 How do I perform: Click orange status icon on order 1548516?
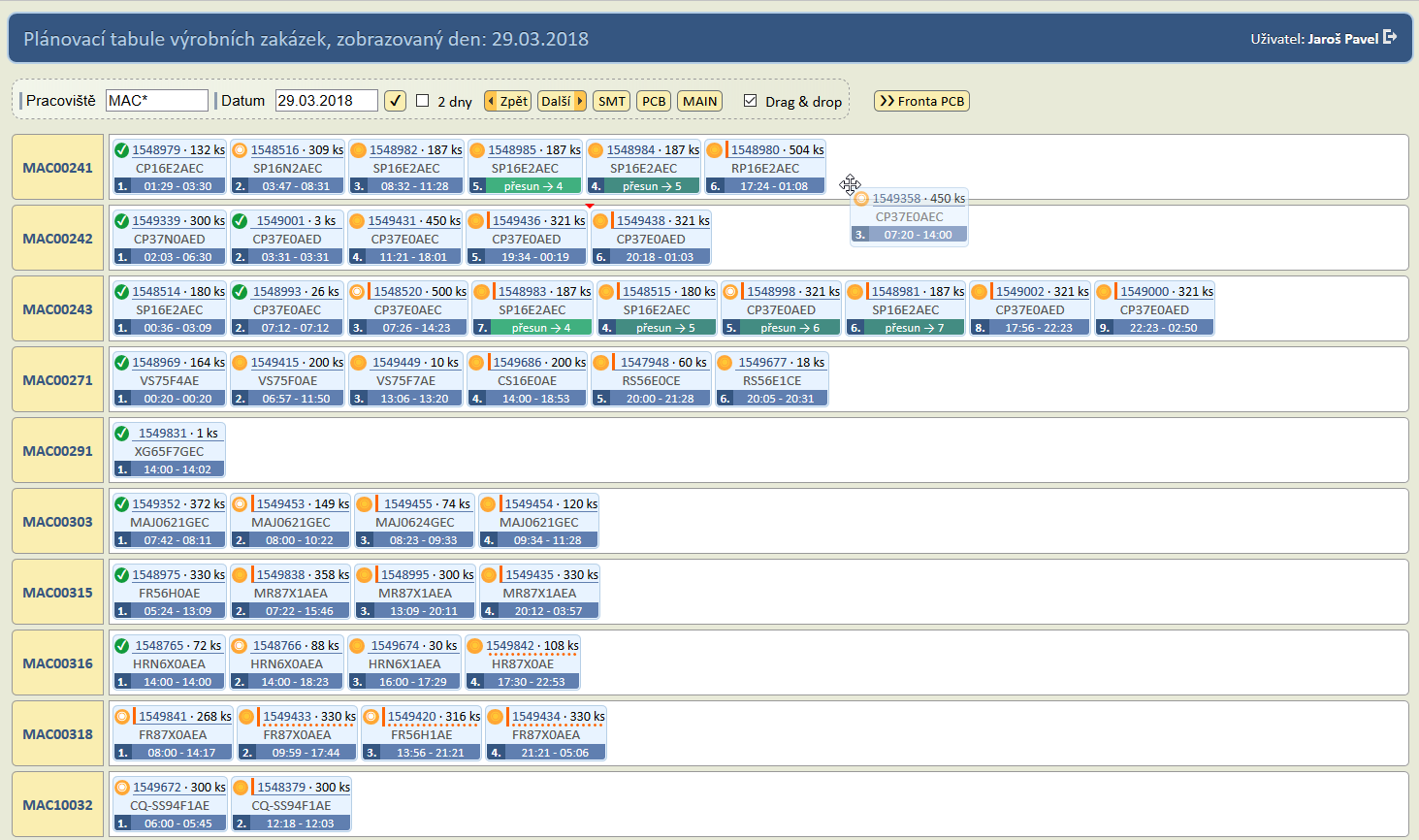(x=240, y=150)
